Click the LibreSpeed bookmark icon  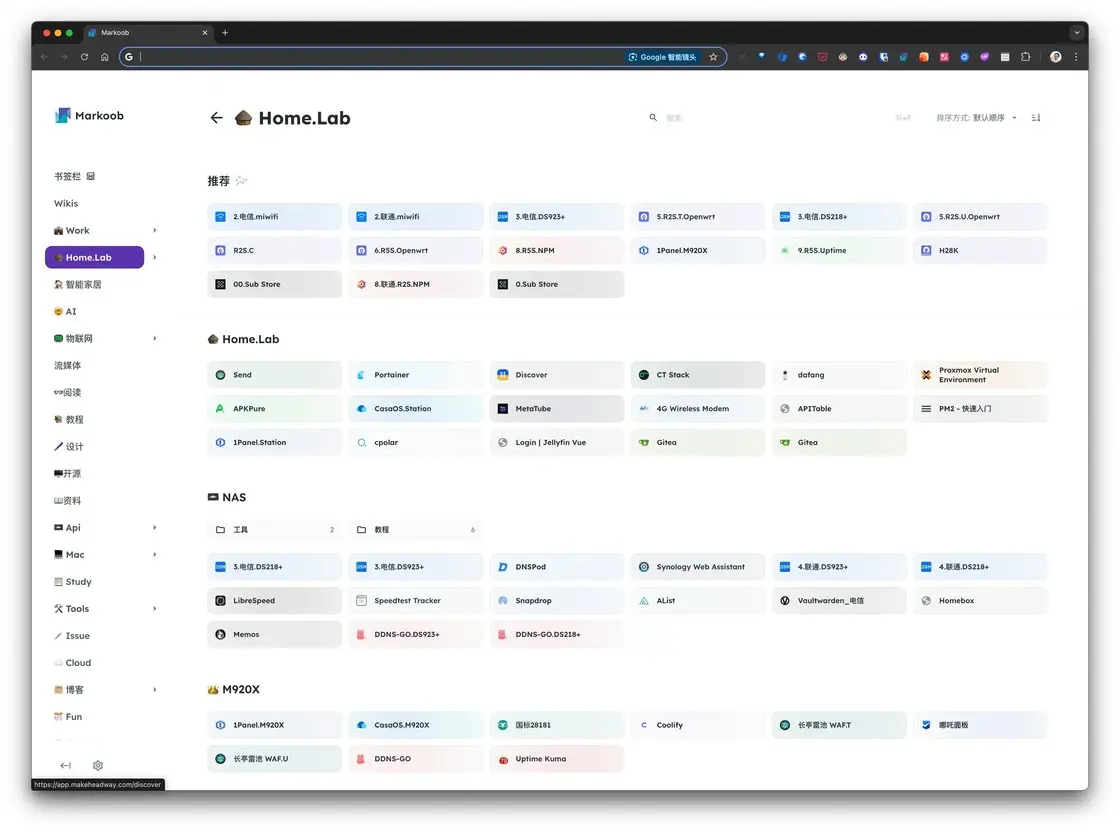tap(221, 601)
